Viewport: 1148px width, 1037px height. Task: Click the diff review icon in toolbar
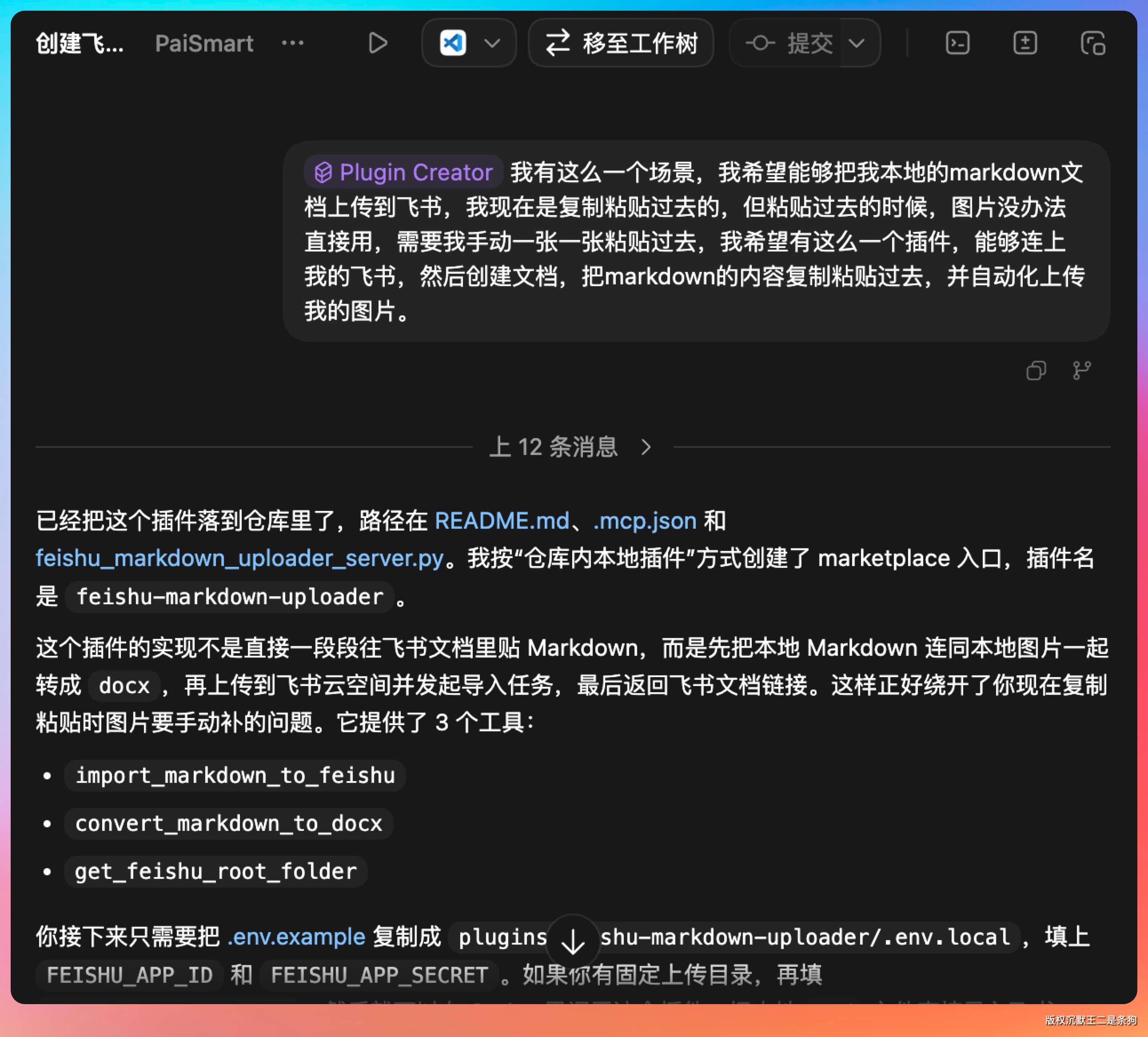1025,43
